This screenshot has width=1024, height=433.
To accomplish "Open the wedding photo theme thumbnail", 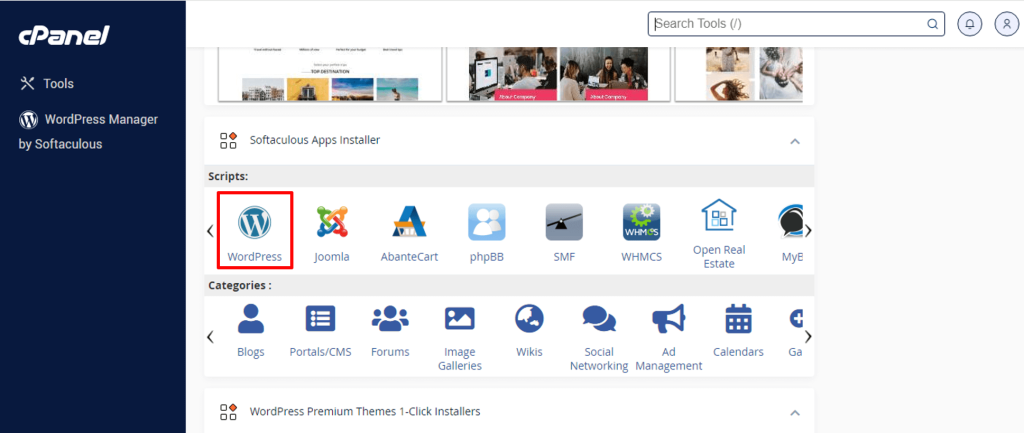I will [738, 74].
